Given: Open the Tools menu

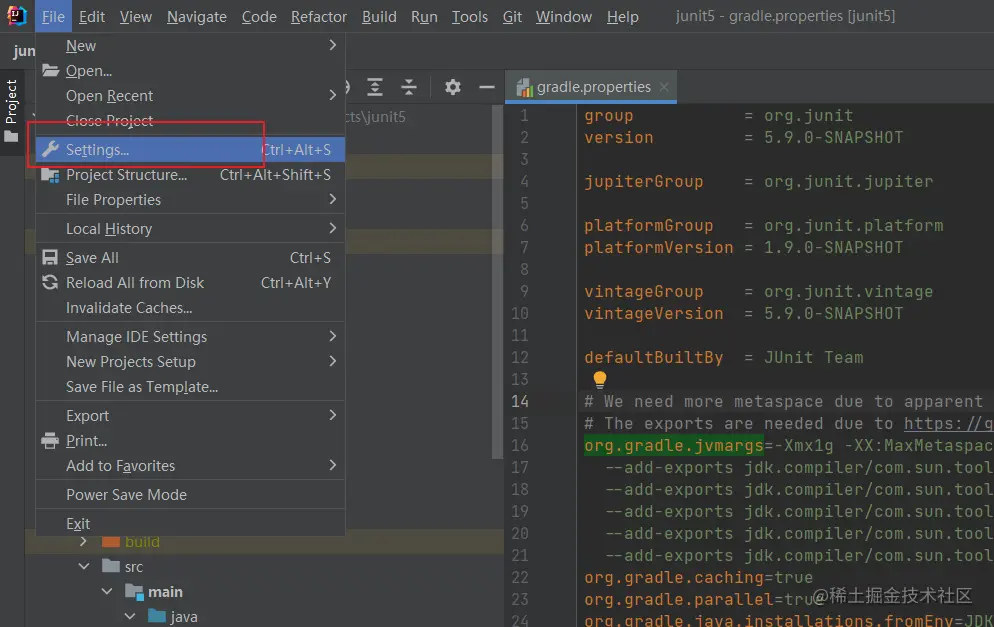Looking at the screenshot, I should click(x=470, y=16).
